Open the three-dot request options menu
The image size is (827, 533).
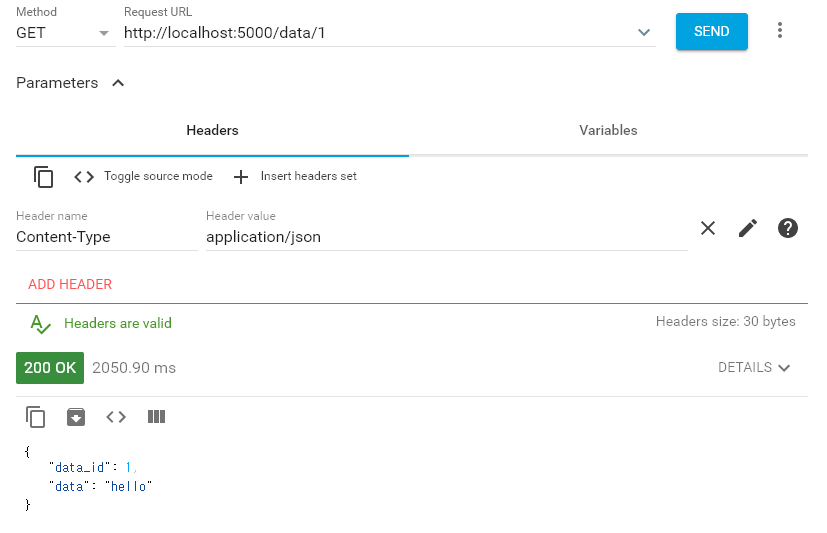780,30
